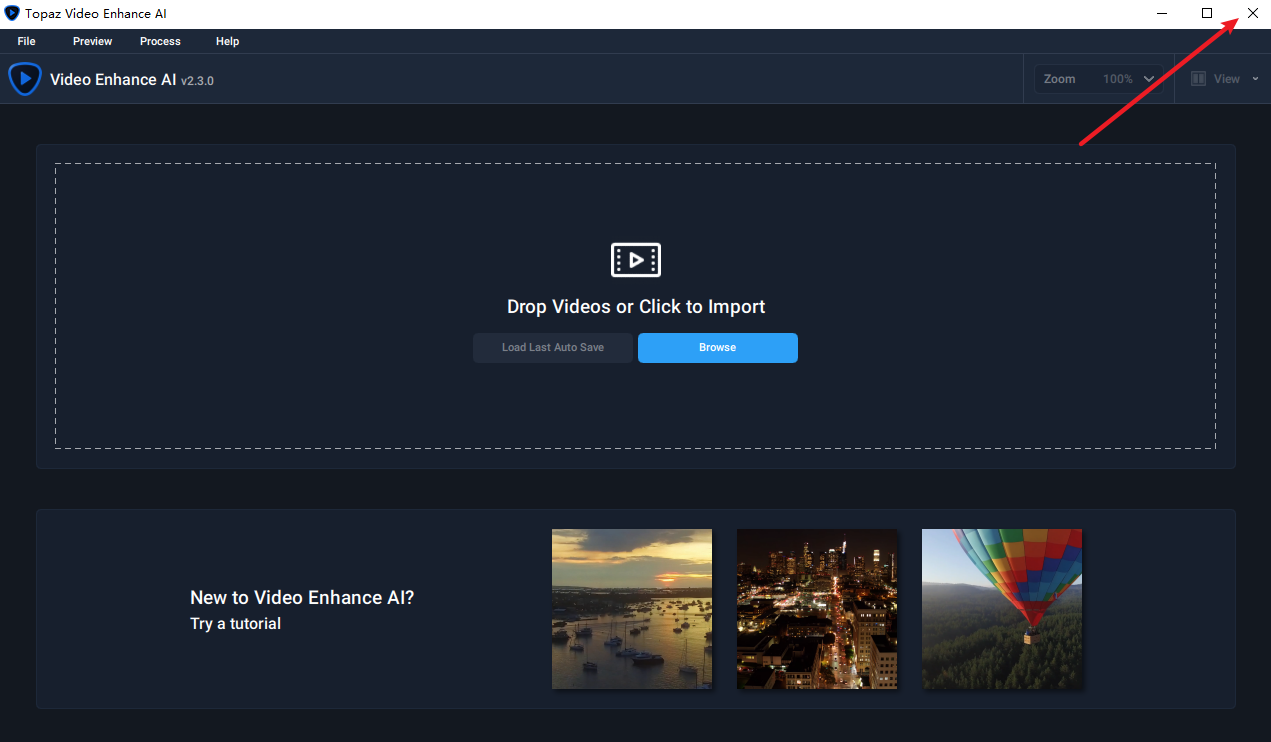Click "Drop Videos or Click to Import" text

pos(636,307)
